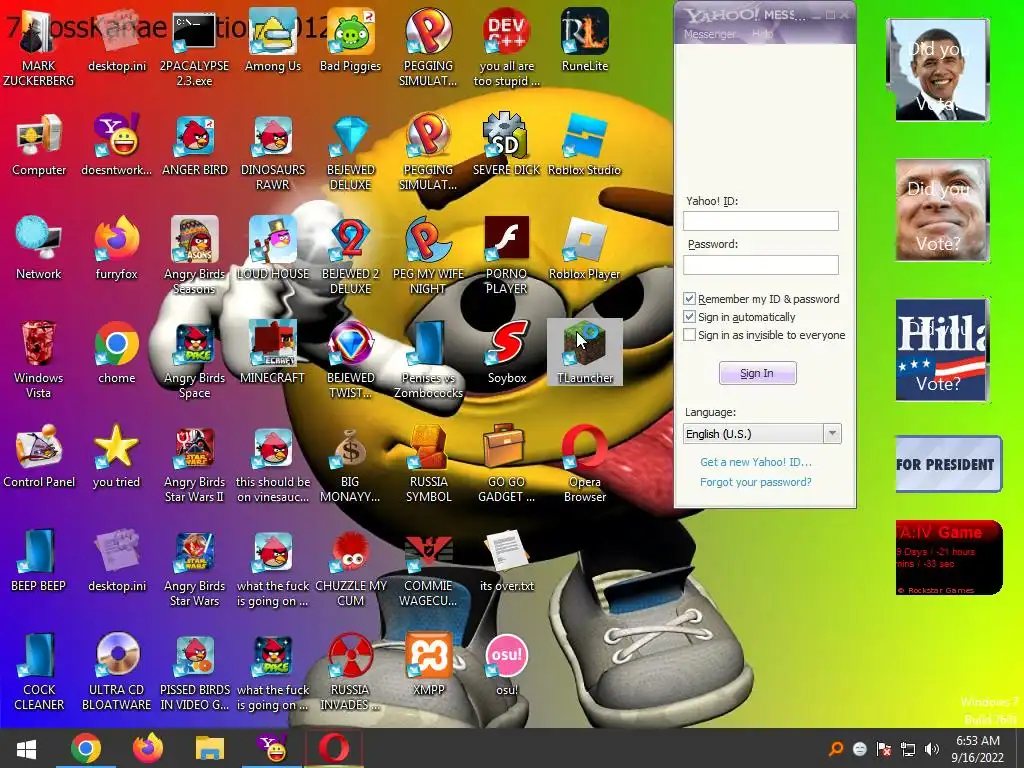This screenshot has height=768, width=1024.
Task: Follow Get a new Yahoo! ID link
Action: click(756, 462)
